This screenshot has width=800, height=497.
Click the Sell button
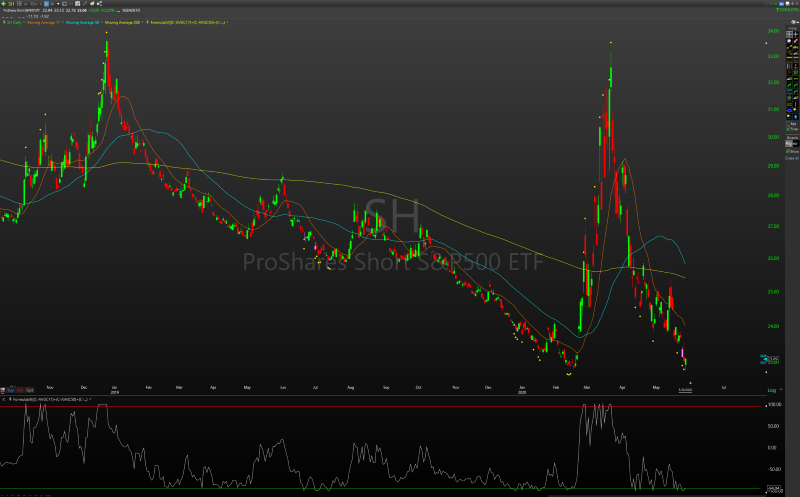click(20, 390)
